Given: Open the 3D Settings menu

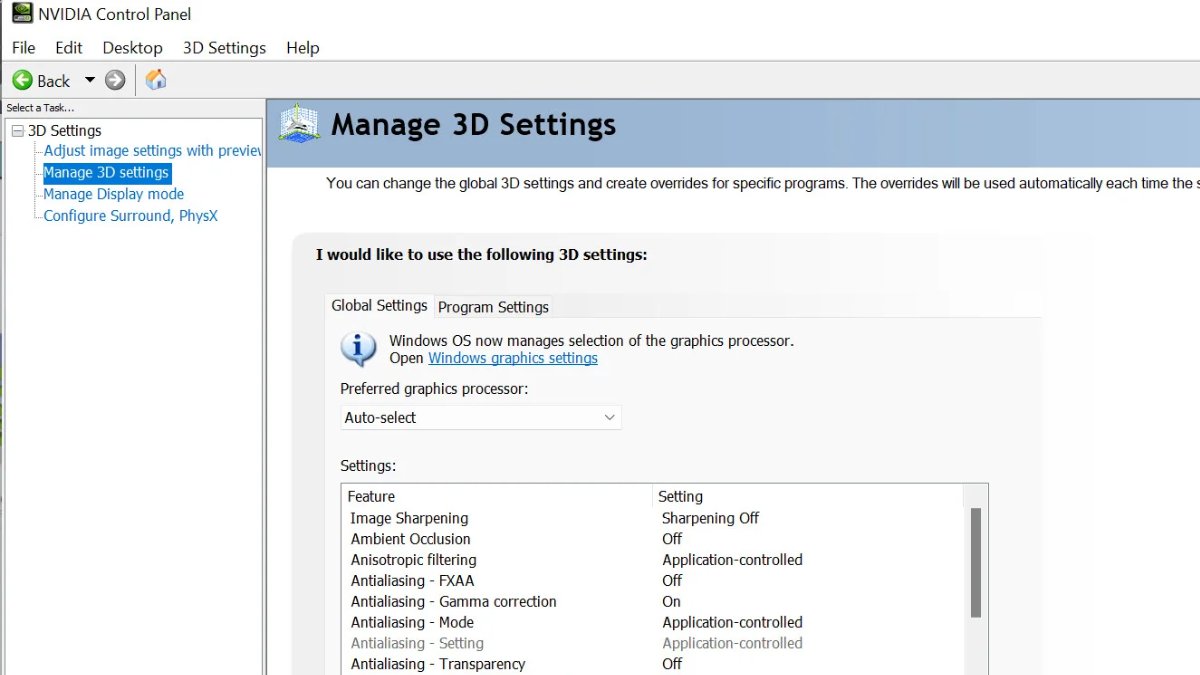Looking at the screenshot, I should coord(224,47).
